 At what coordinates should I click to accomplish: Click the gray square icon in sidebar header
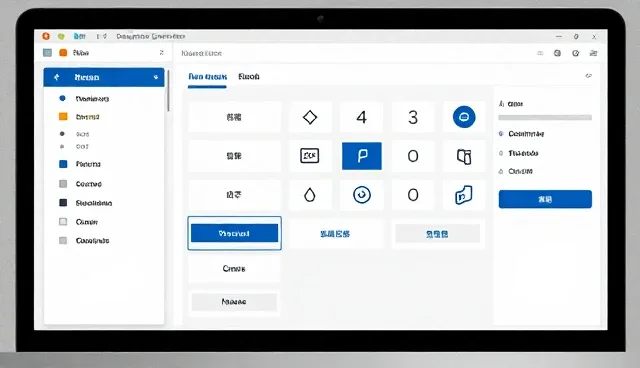pos(48,53)
